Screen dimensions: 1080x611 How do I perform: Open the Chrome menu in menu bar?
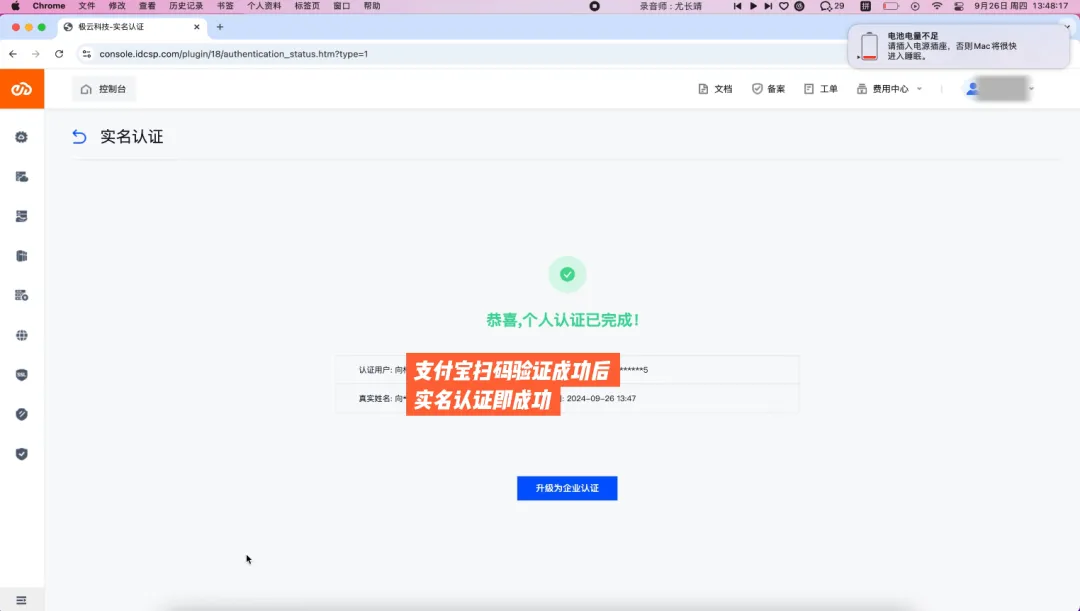[49, 6]
